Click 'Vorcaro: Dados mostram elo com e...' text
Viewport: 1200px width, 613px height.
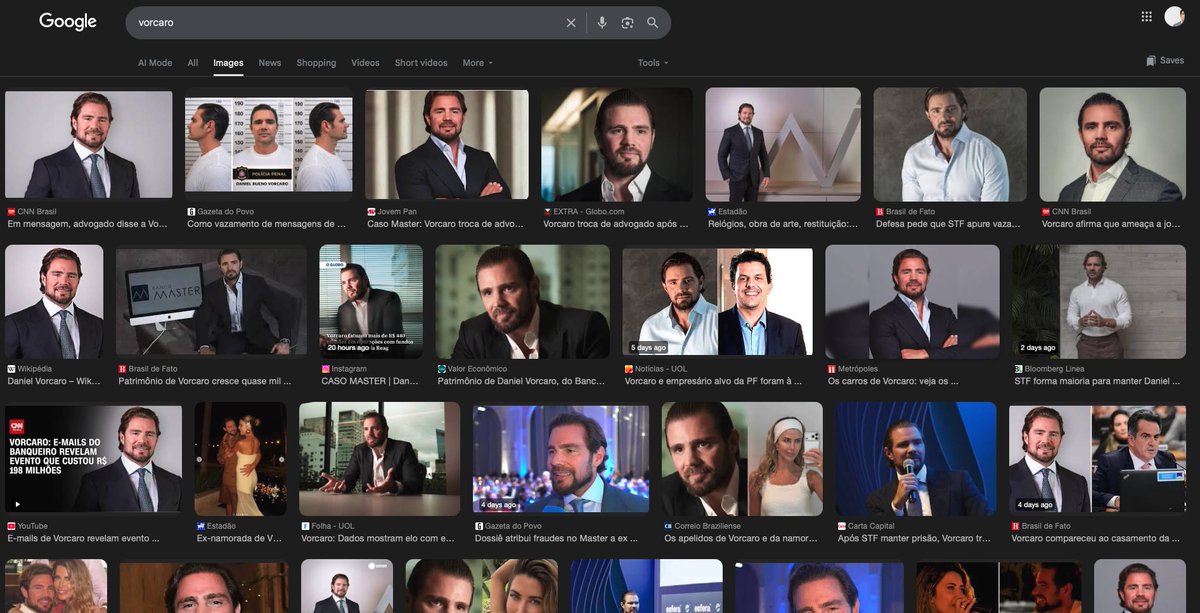(x=378, y=538)
